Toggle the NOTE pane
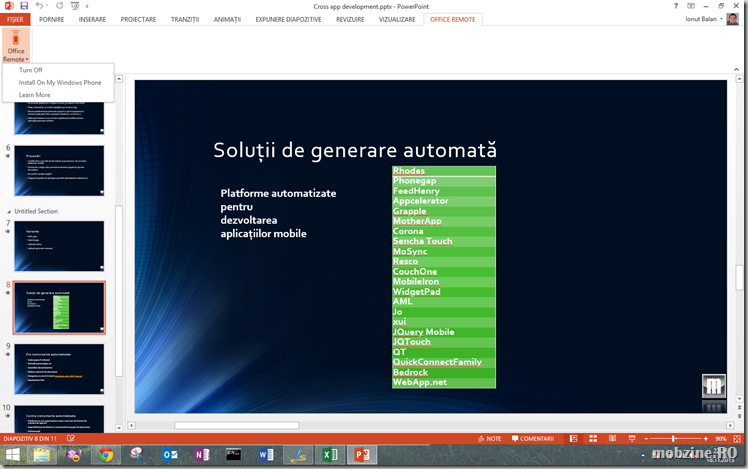The width and height of the screenshot is (748, 469). (x=489, y=438)
